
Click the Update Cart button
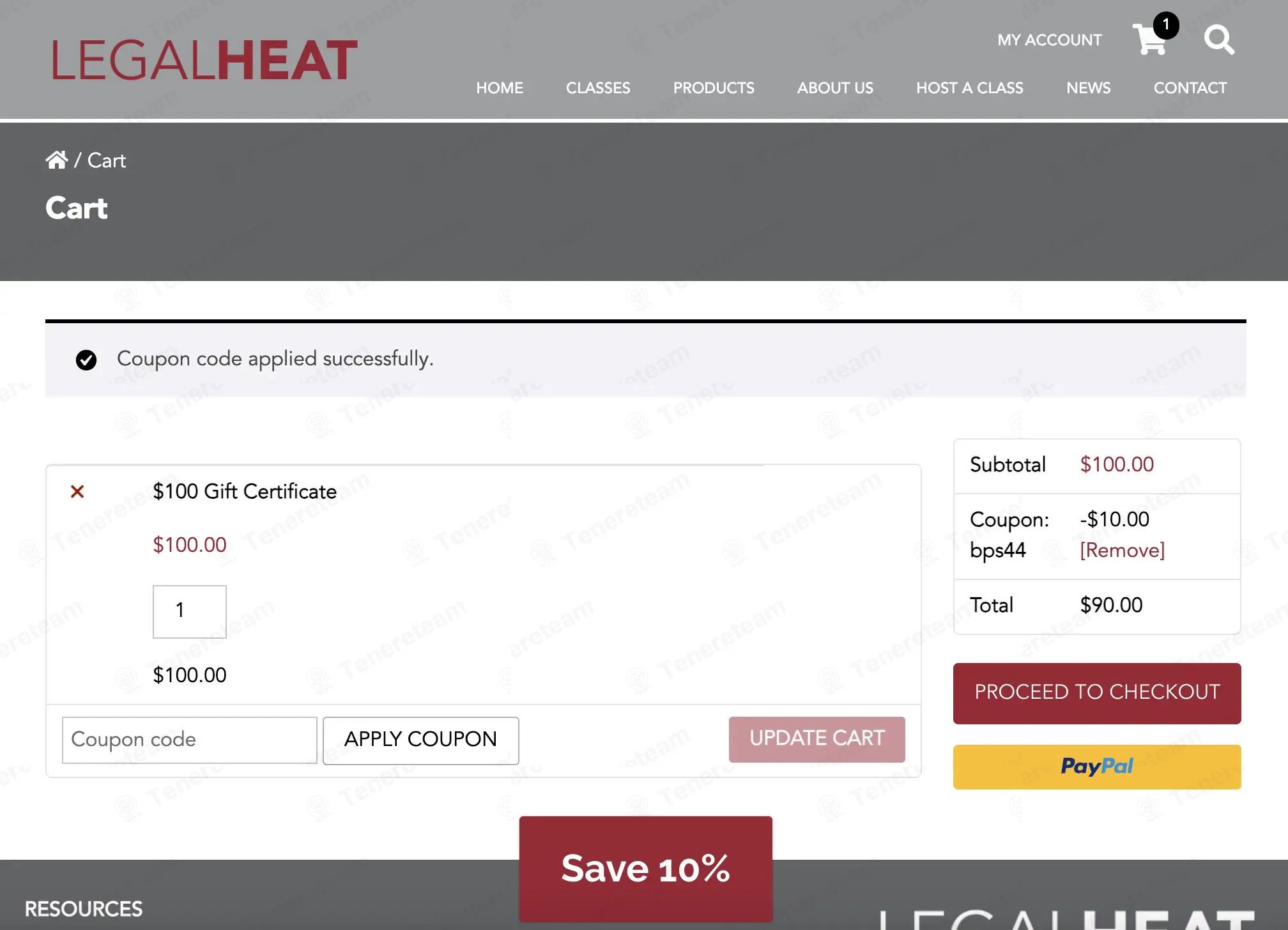[x=817, y=739]
